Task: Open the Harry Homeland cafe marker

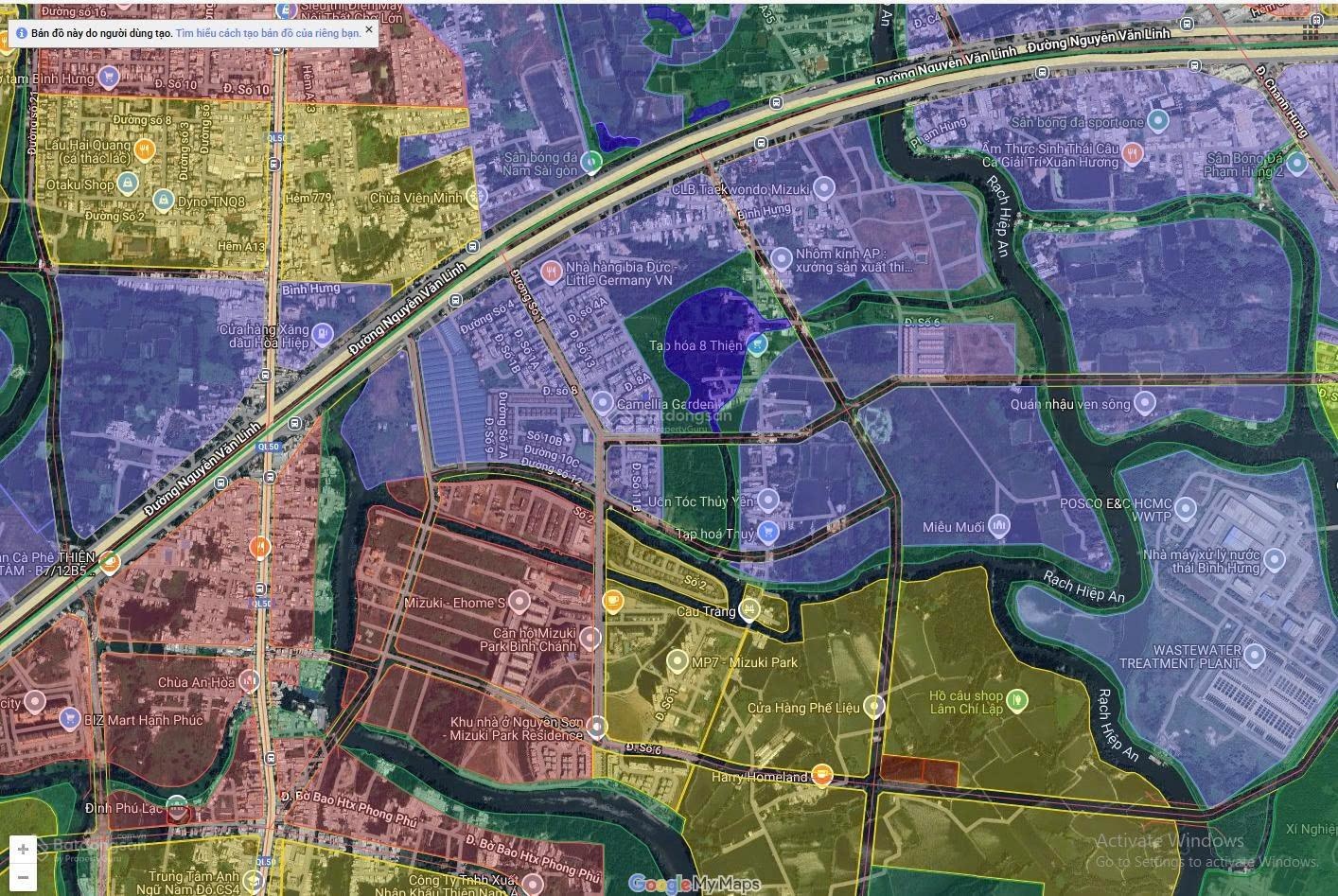Action: 822,777
